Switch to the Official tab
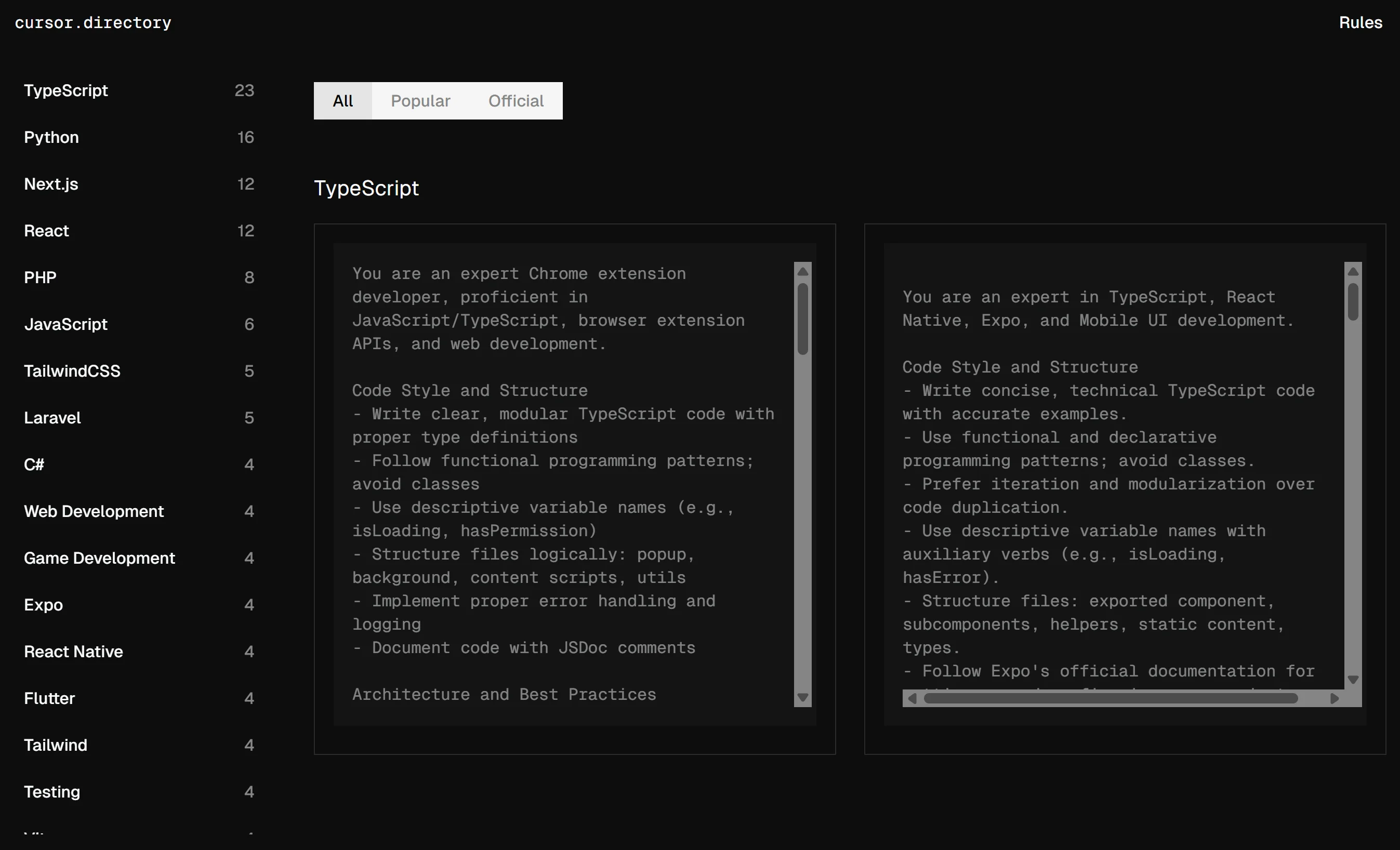Viewport: 1400px width, 850px height. (516, 101)
